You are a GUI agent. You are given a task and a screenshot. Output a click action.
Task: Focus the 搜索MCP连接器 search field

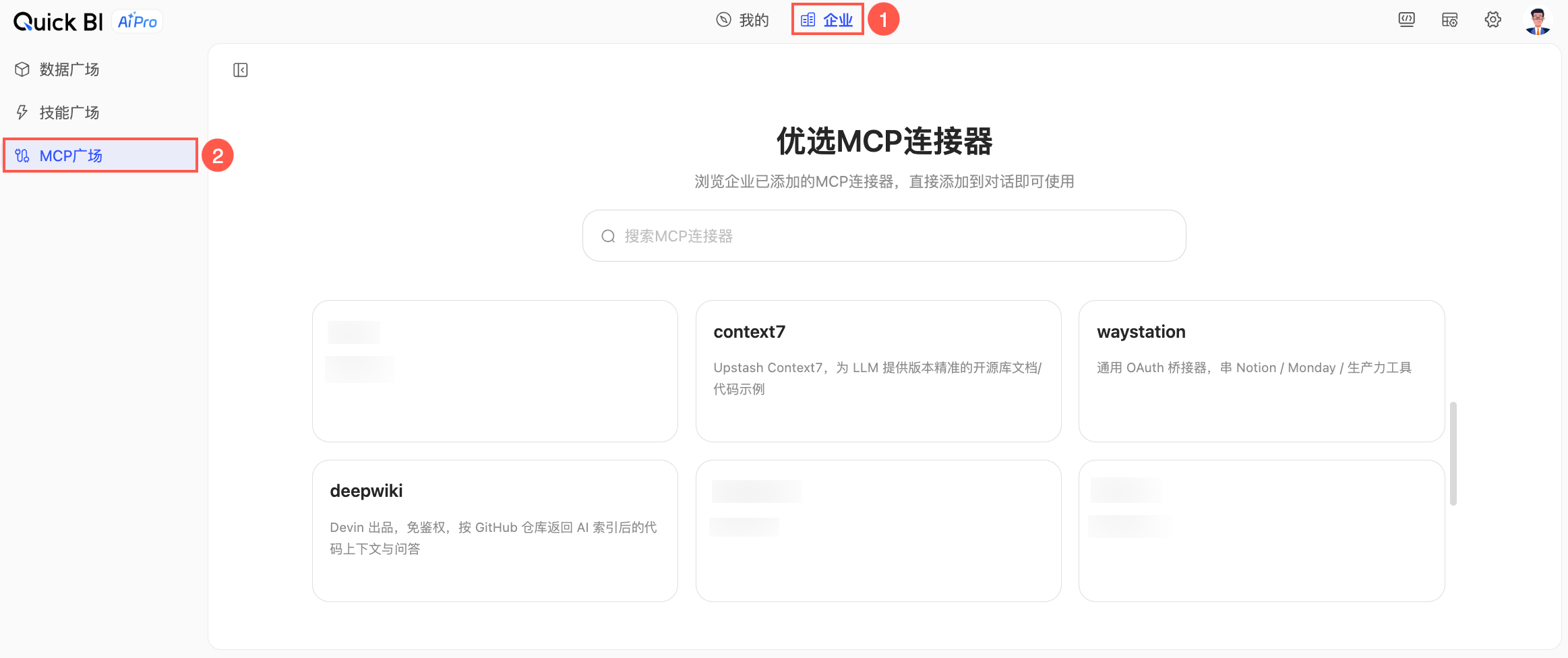coord(884,236)
